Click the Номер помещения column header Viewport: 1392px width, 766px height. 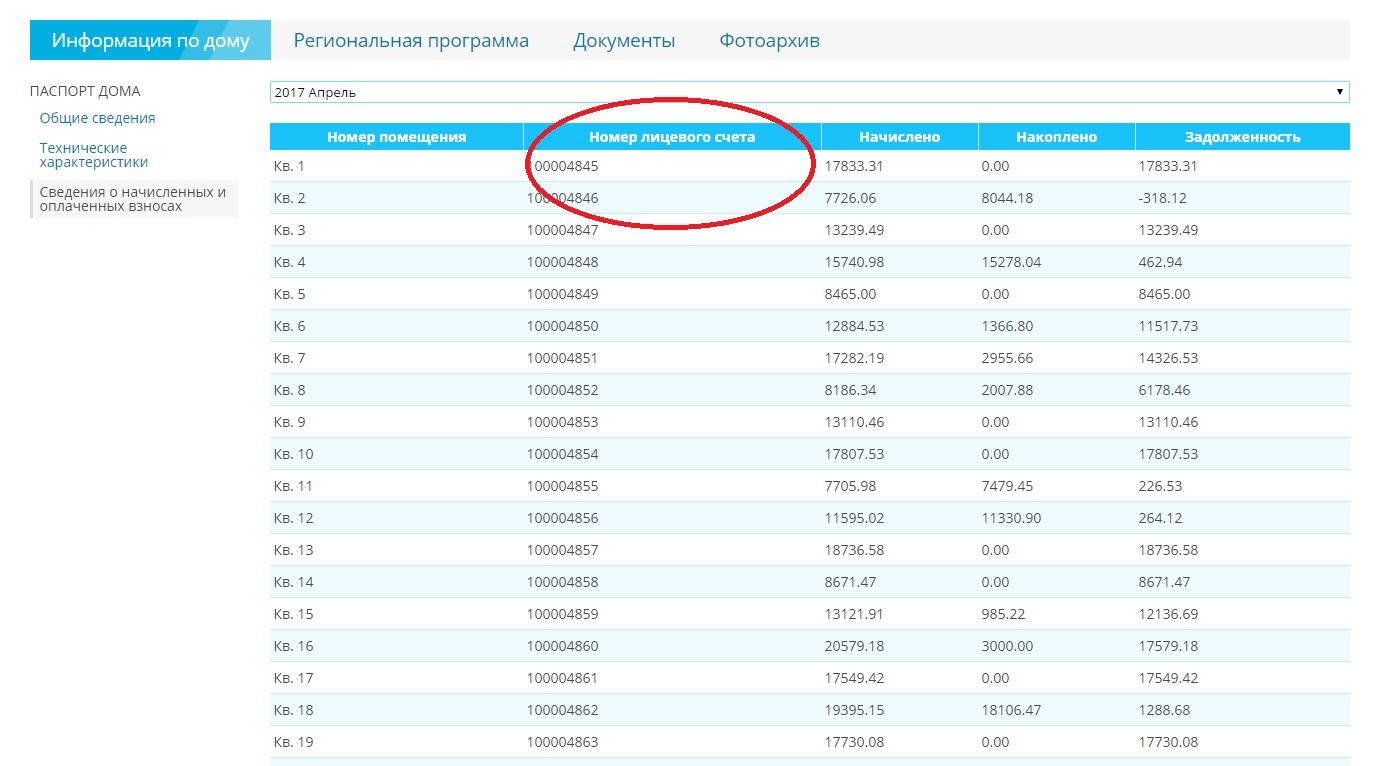tap(396, 137)
